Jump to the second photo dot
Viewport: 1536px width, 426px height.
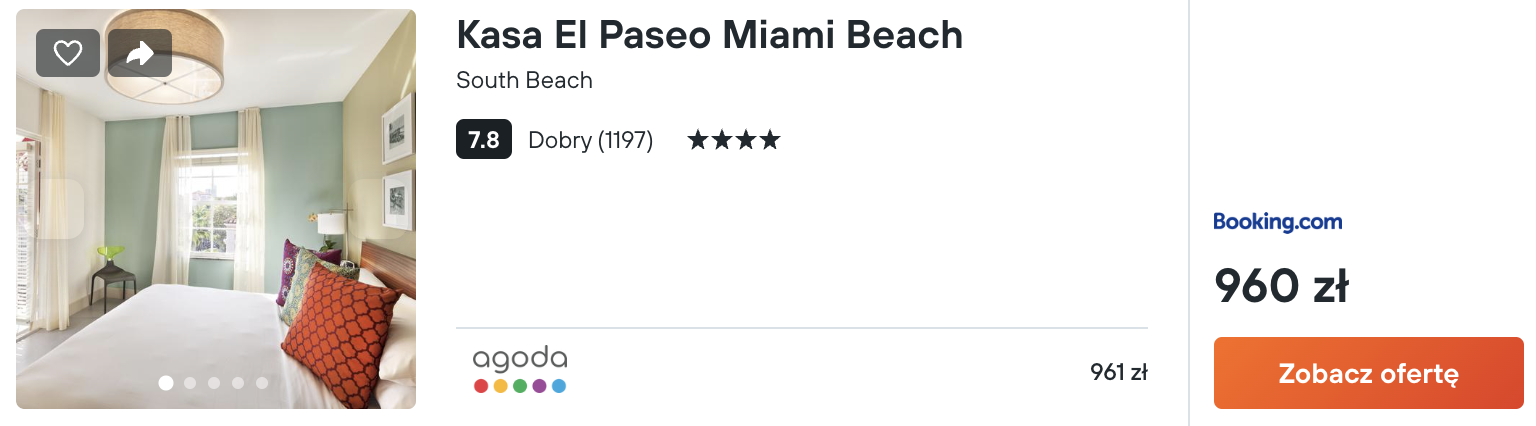point(190,382)
